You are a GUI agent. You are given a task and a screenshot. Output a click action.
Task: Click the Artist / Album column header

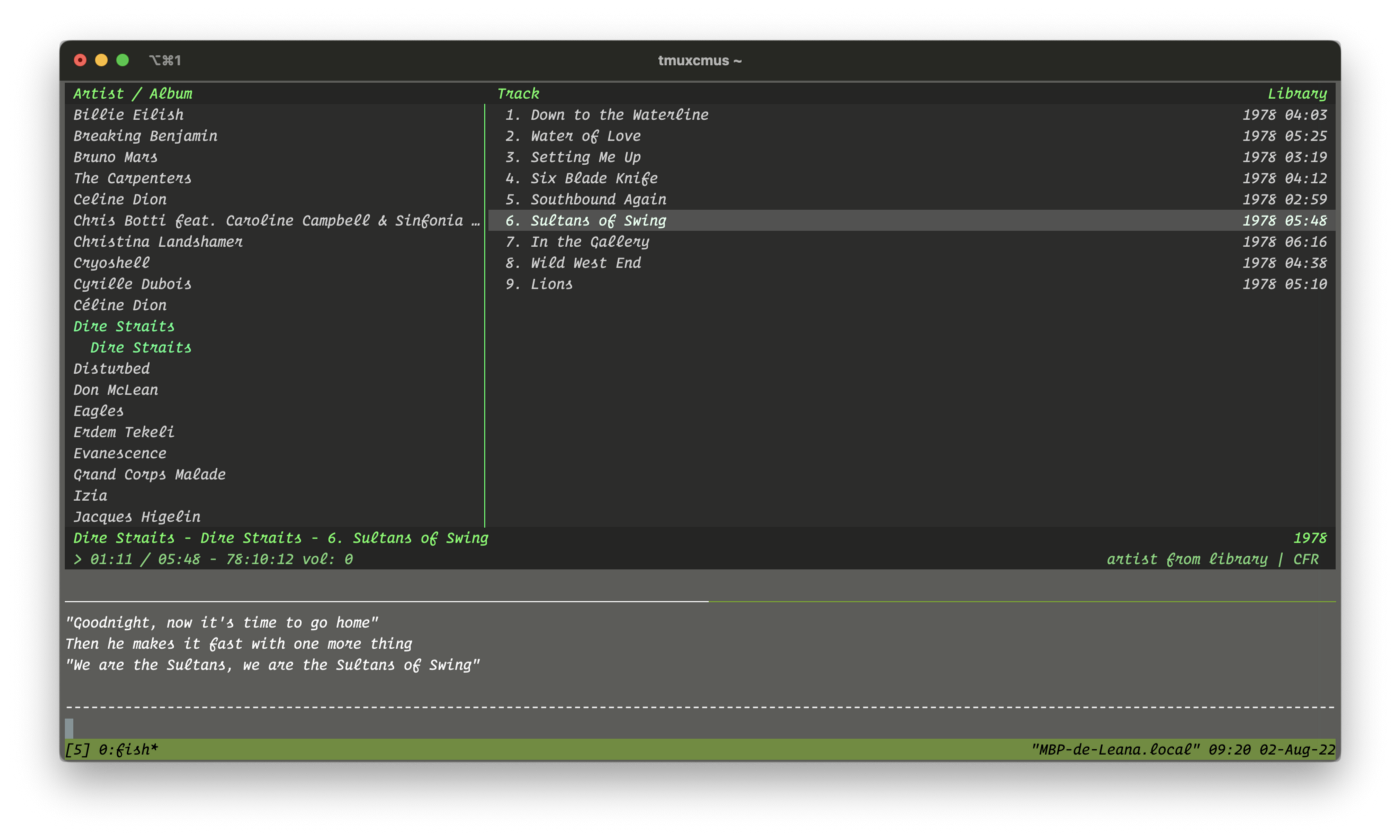(133, 94)
